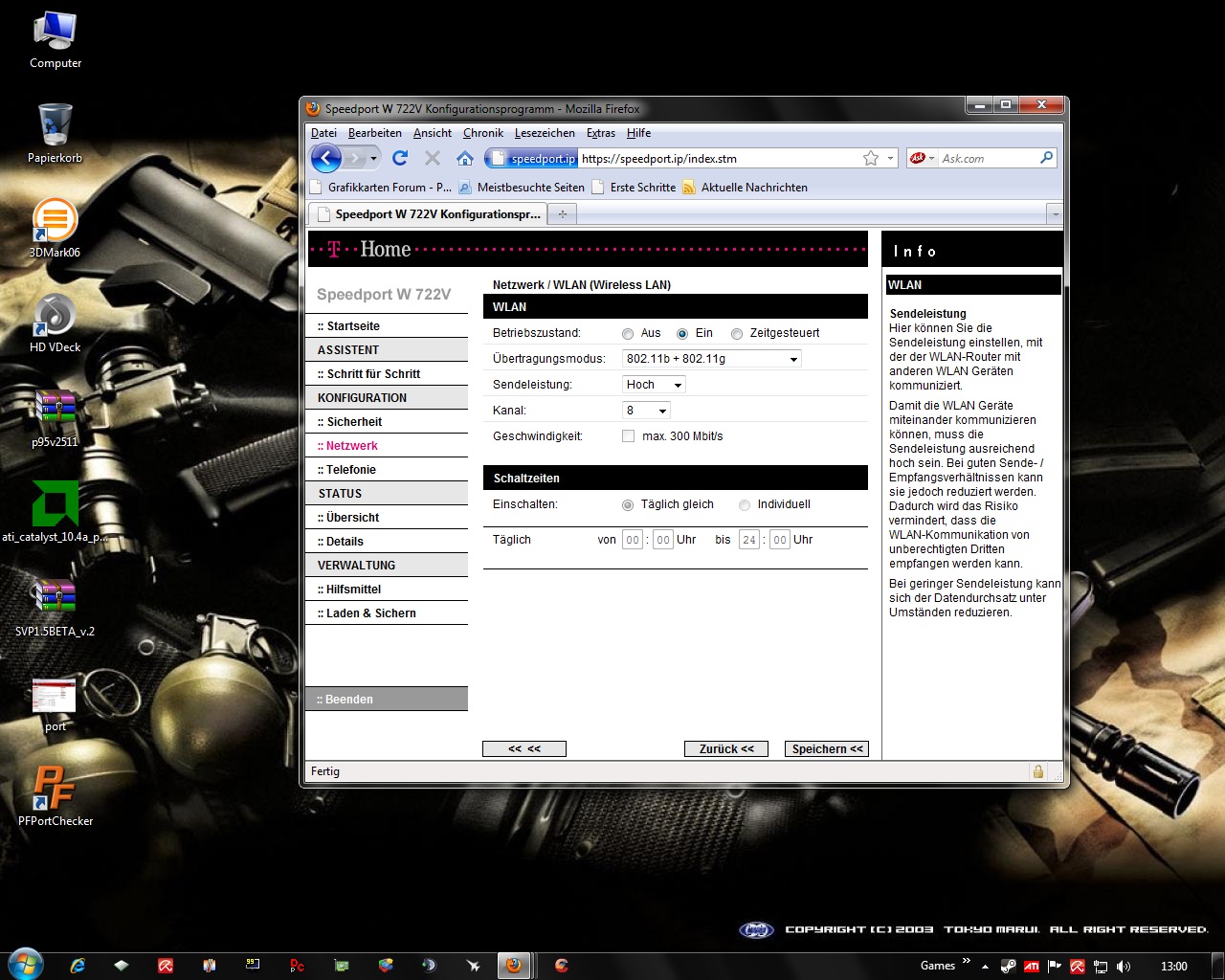
Task: Open the URL bar history dropdown arrow
Action: [x=891, y=158]
